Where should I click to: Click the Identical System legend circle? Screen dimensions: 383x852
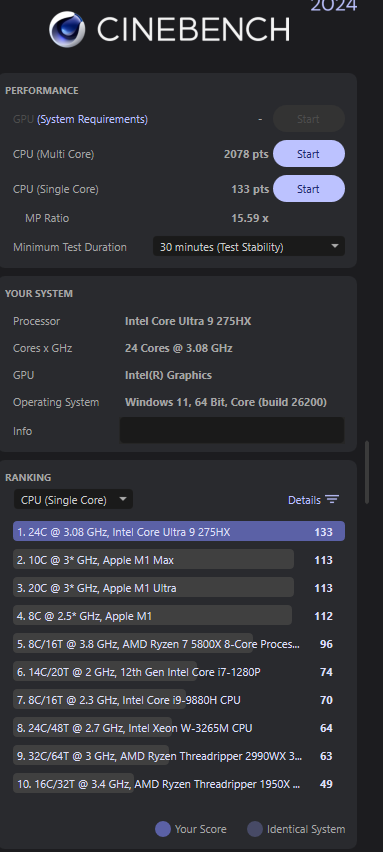click(255, 829)
